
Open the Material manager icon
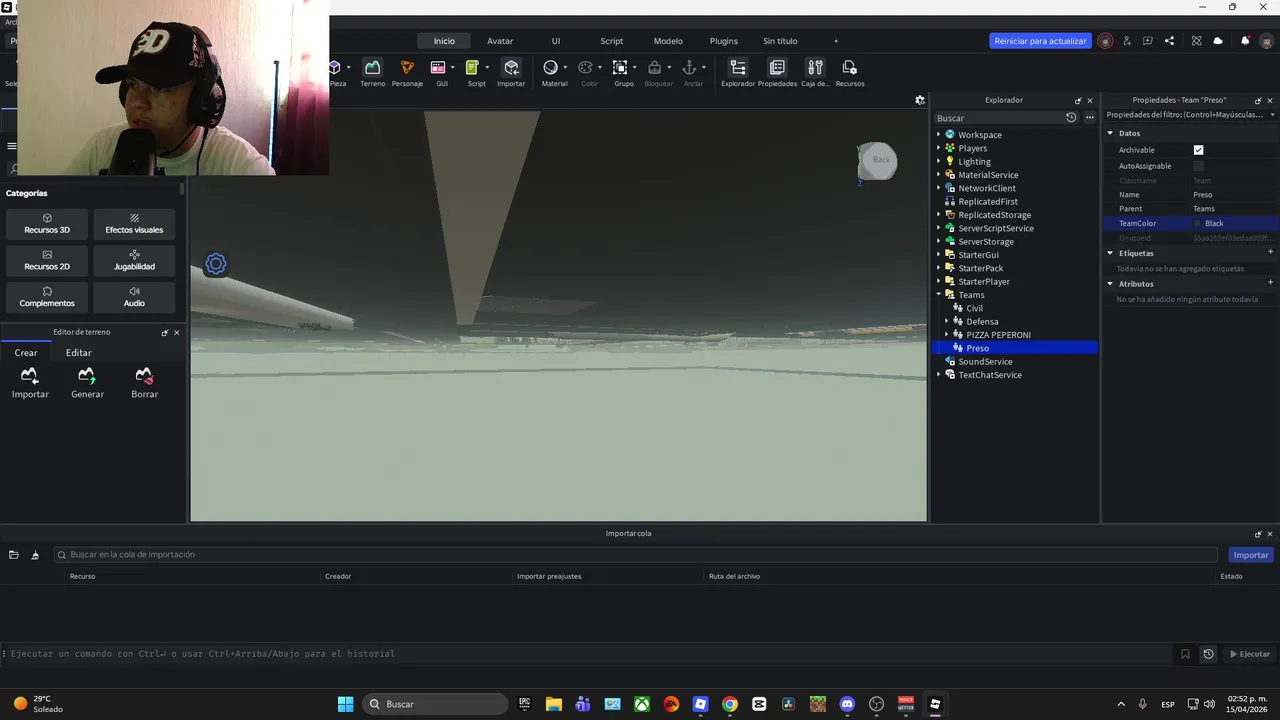click(550, 68)
